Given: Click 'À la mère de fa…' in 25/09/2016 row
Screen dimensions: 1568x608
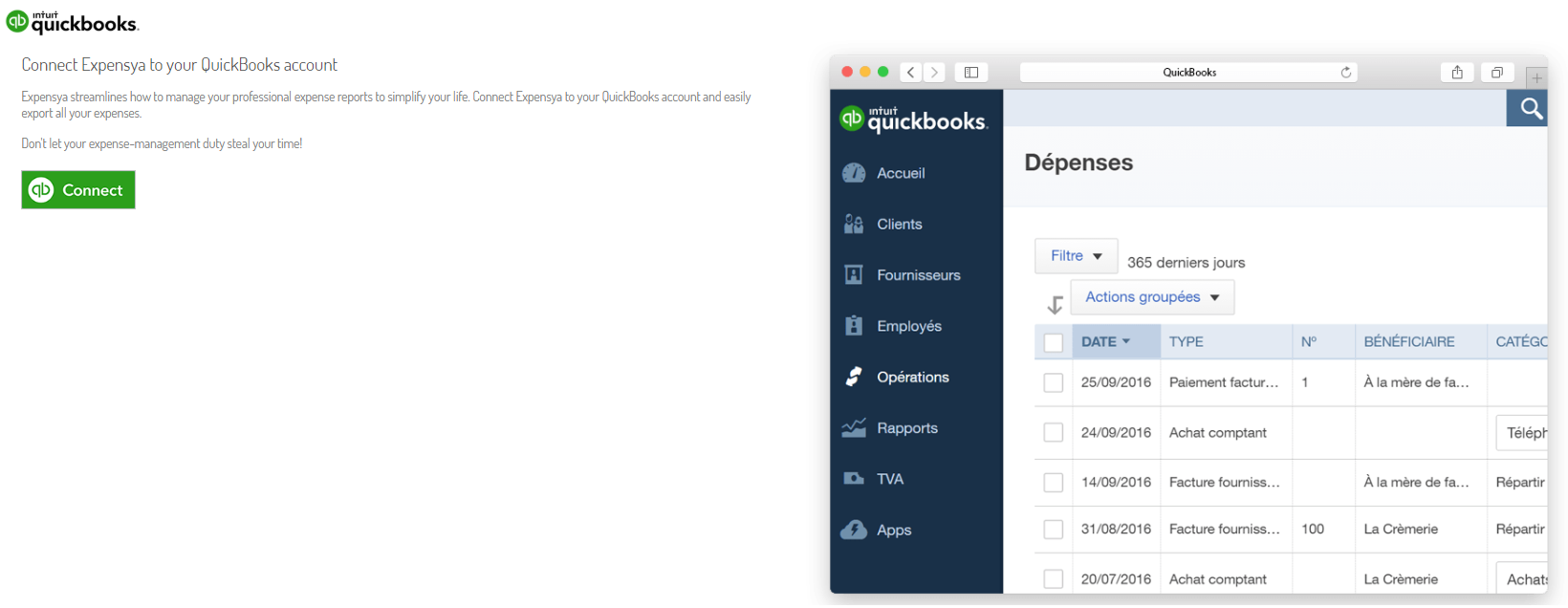Looking at the screenshot, I should [1416, 382].
